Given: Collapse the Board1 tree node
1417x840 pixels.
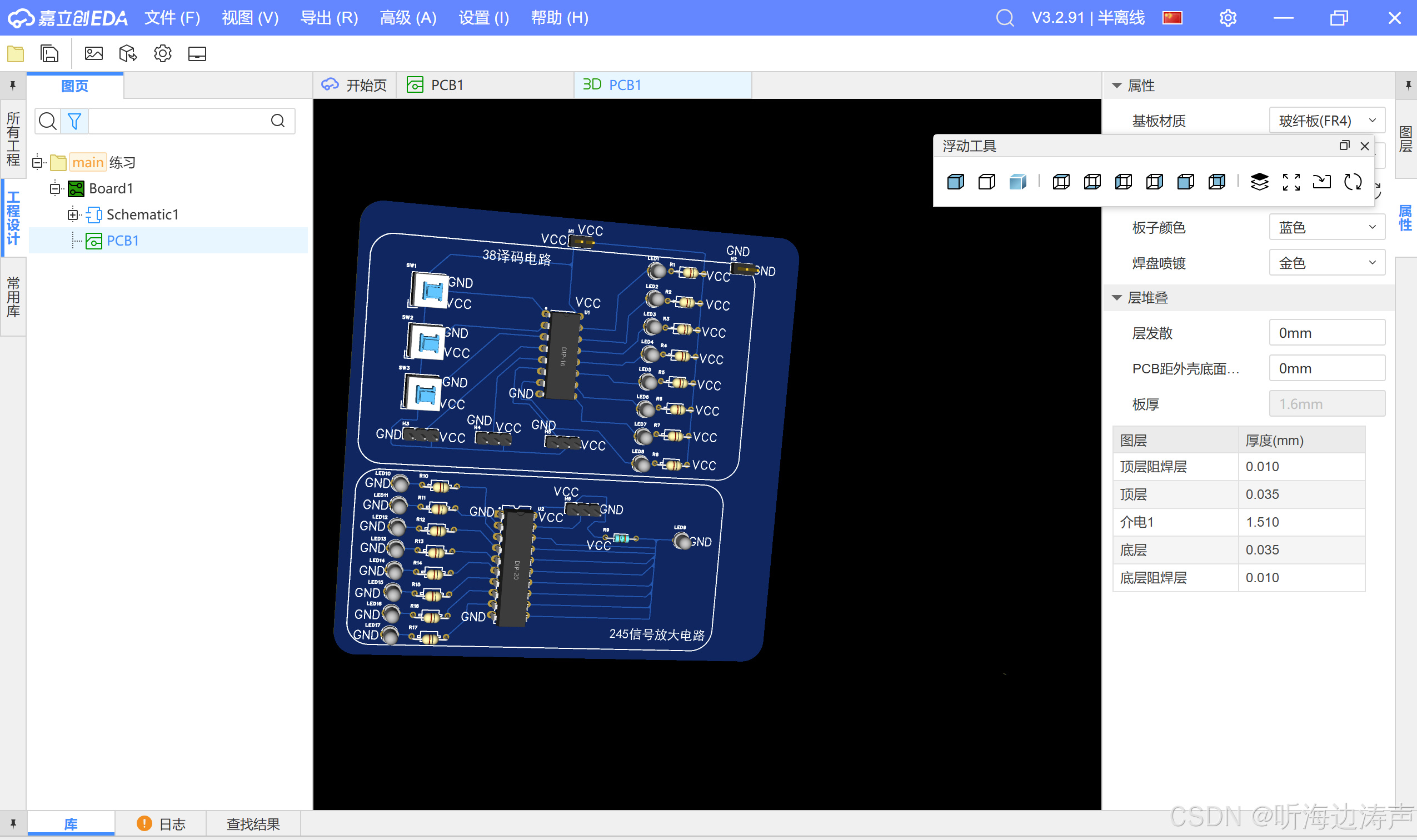Looking at the screenshot, I should (55, 188).
